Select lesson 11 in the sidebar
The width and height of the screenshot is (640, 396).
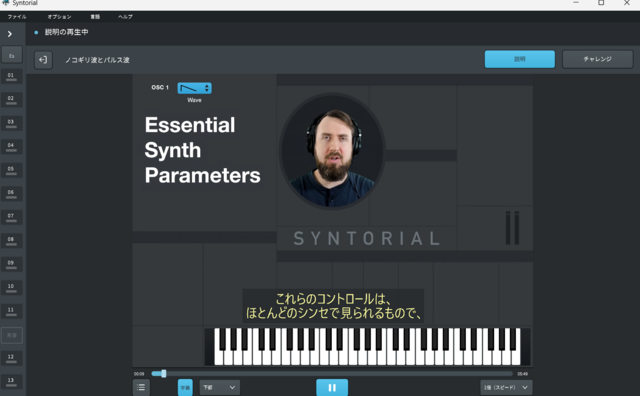pos(11,311)
